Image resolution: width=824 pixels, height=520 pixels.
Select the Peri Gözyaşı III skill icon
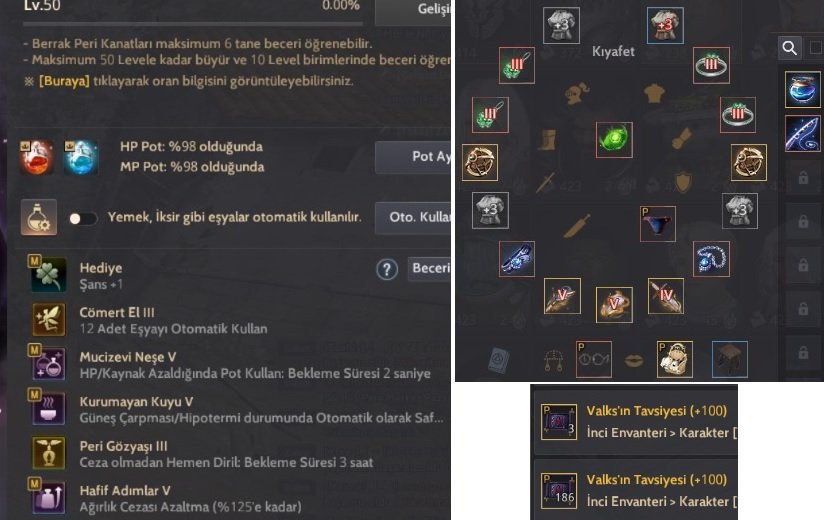coord(48,453)
